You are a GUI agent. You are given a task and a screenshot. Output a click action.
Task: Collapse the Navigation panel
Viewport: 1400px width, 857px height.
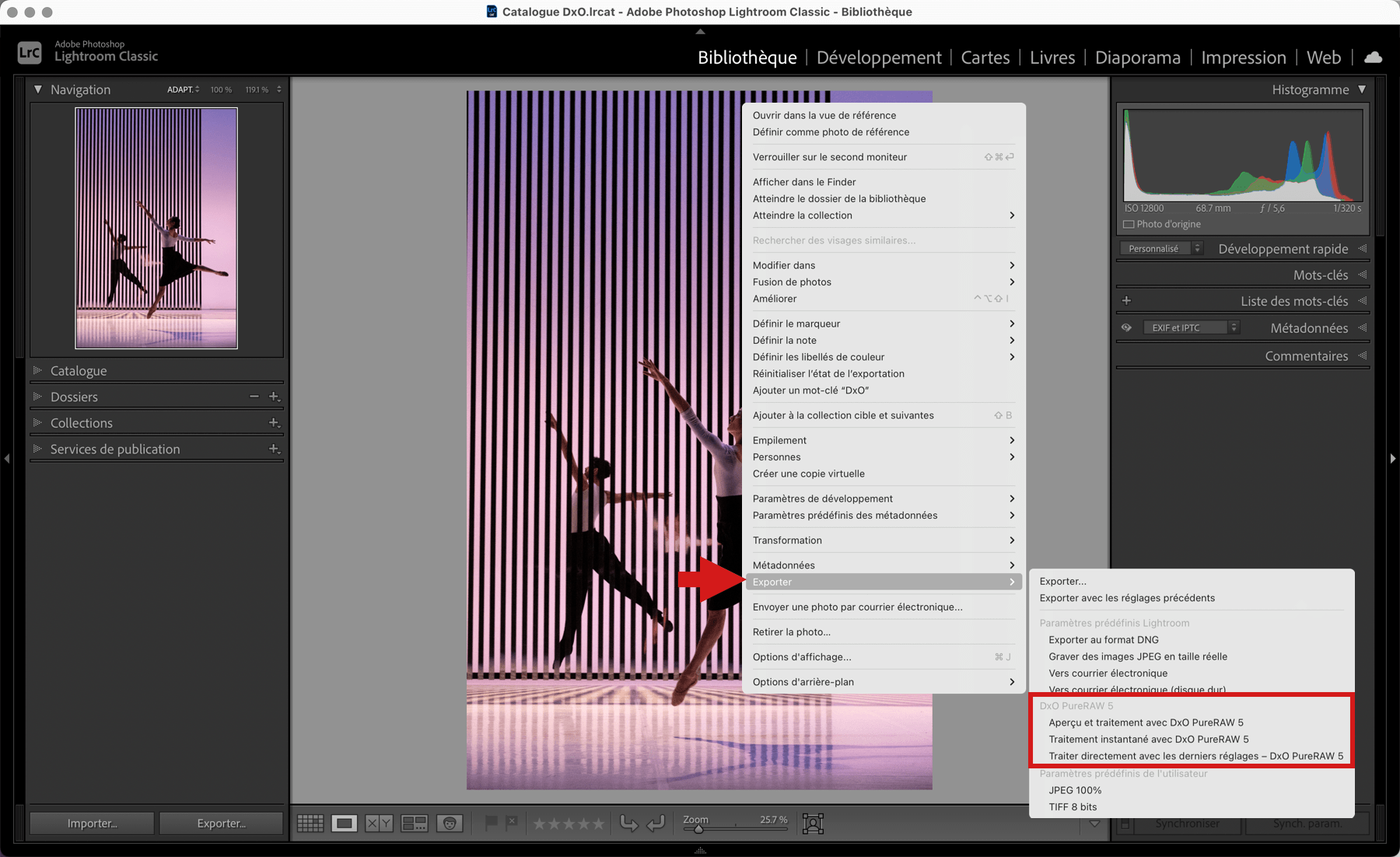point(38,89)
